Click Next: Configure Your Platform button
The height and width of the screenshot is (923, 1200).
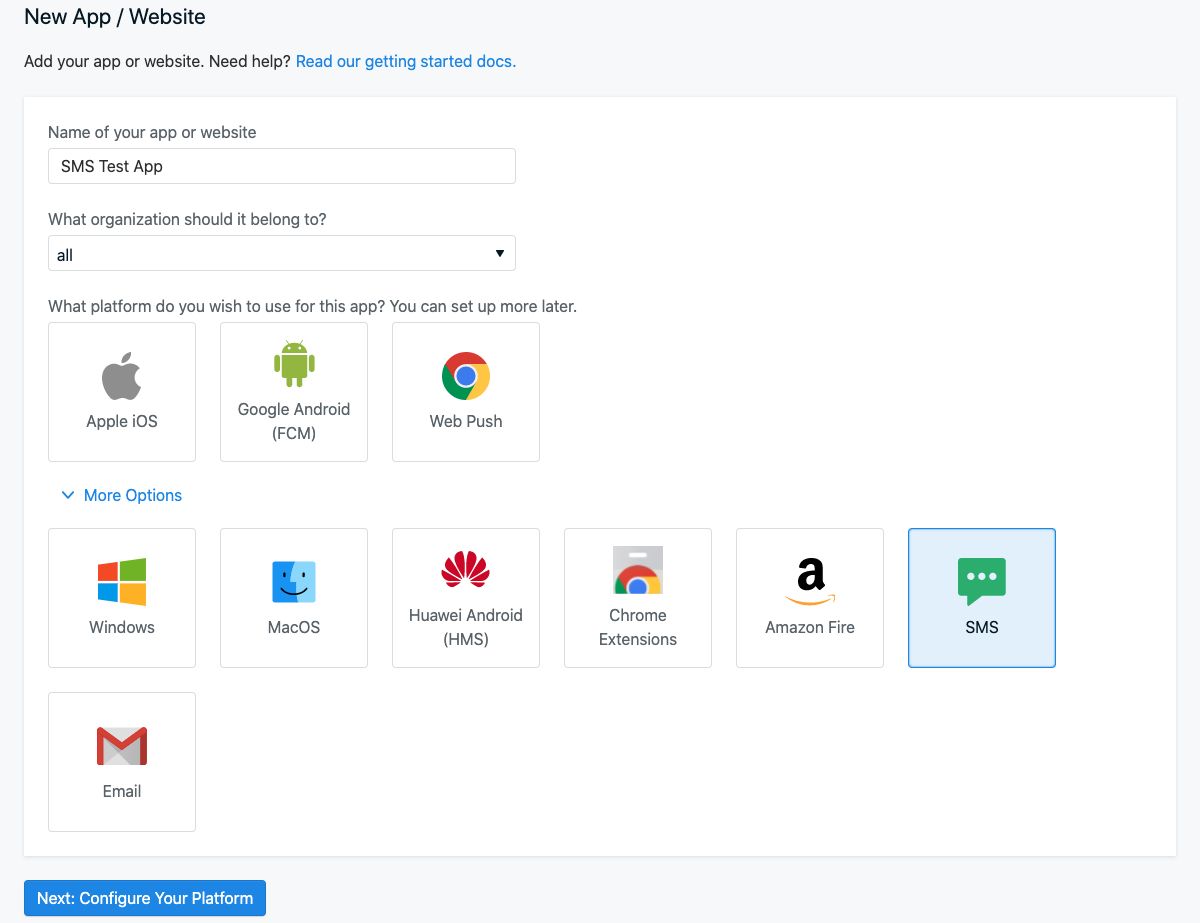pyautogui.click(x=145, y=898)
